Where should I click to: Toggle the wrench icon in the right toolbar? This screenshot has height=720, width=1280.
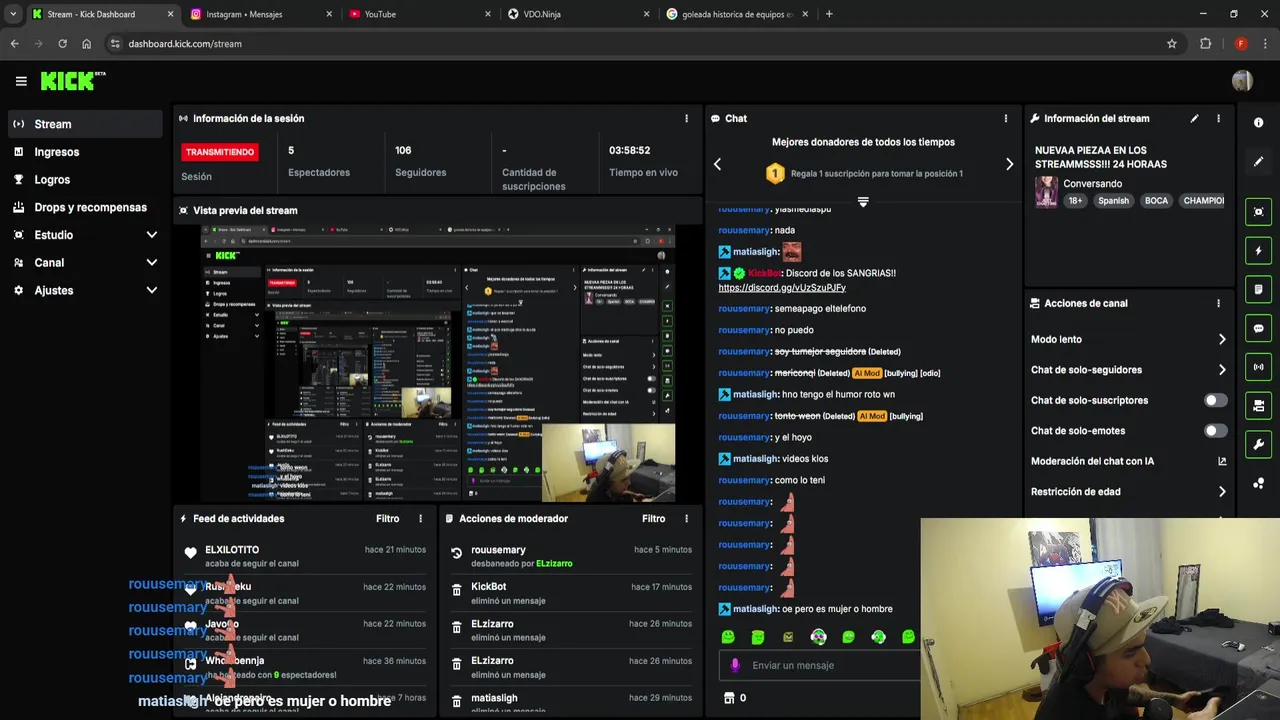pyautogui.click(x=1258, y=445)
